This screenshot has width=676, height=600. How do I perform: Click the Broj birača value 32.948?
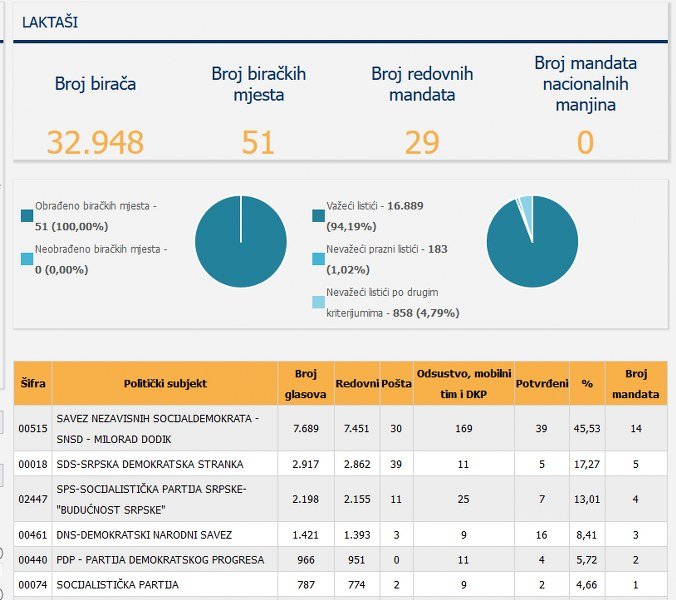tap(95, 142)
